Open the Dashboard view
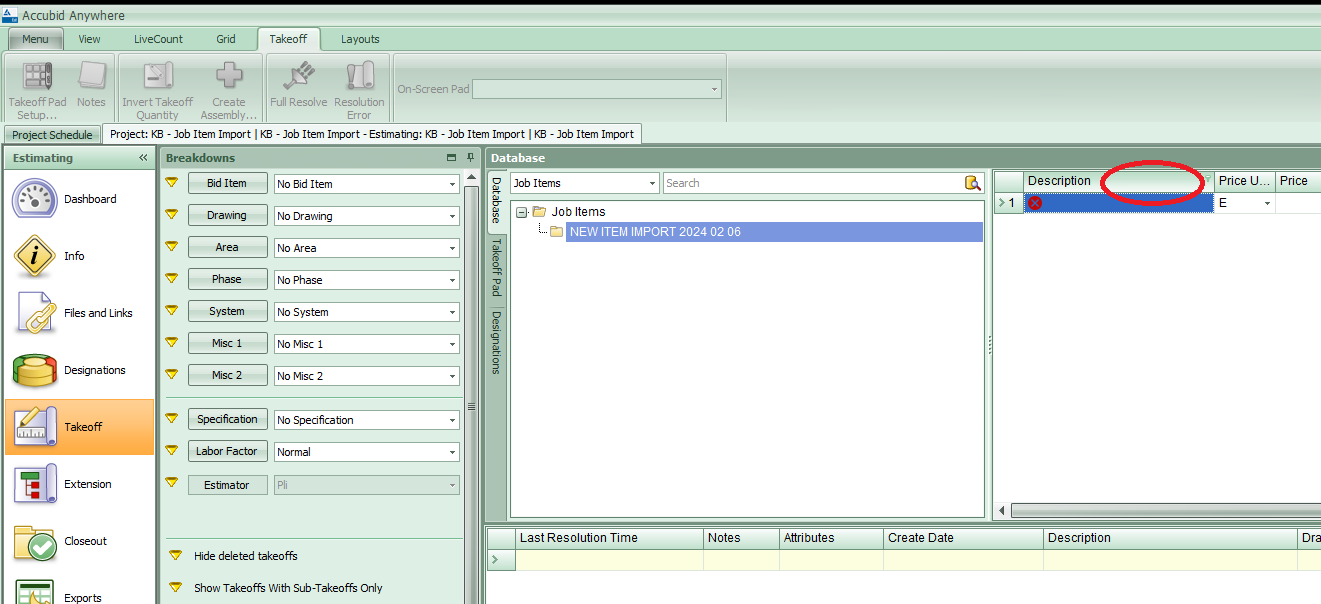The height and width of the screenshot is (604, 1321). [79, 198]
